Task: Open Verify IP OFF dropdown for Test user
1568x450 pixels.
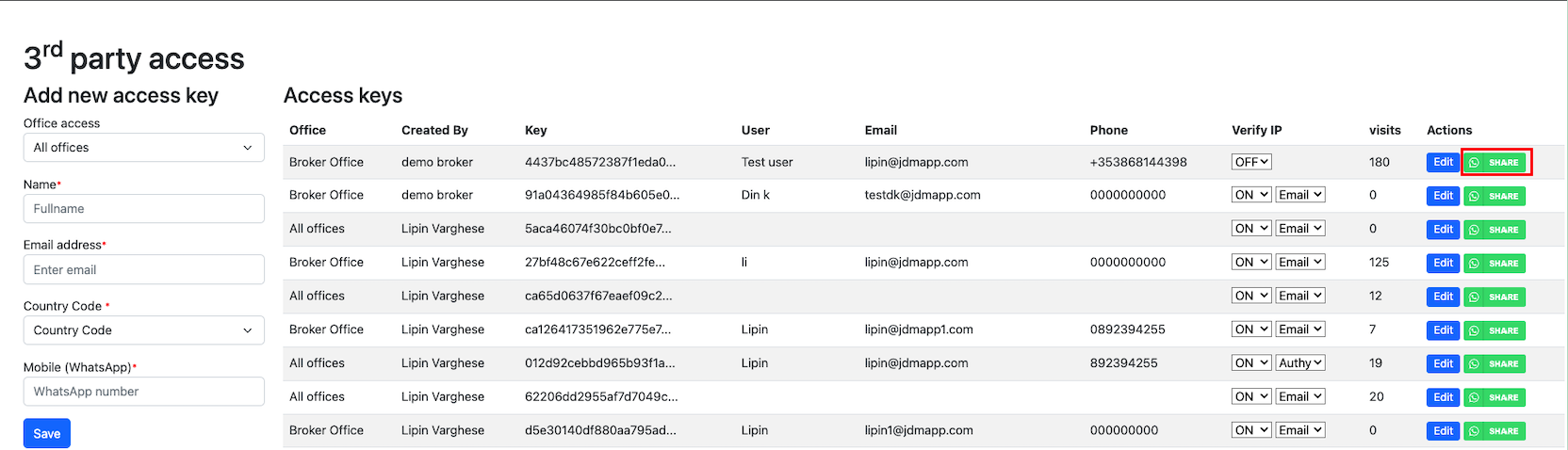Action: (1251, 162)
